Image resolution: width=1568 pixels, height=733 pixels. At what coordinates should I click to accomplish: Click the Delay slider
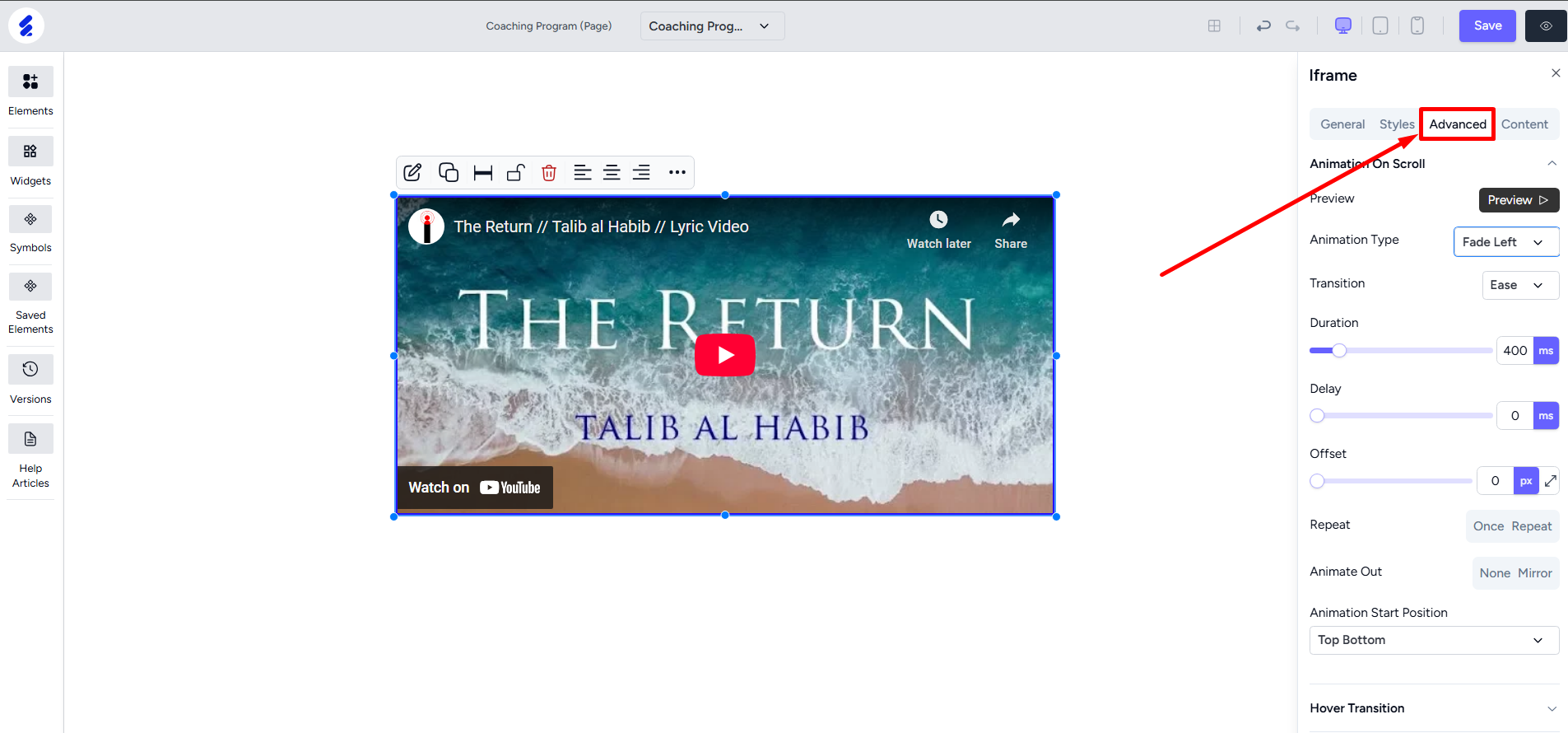point(1400,416)
